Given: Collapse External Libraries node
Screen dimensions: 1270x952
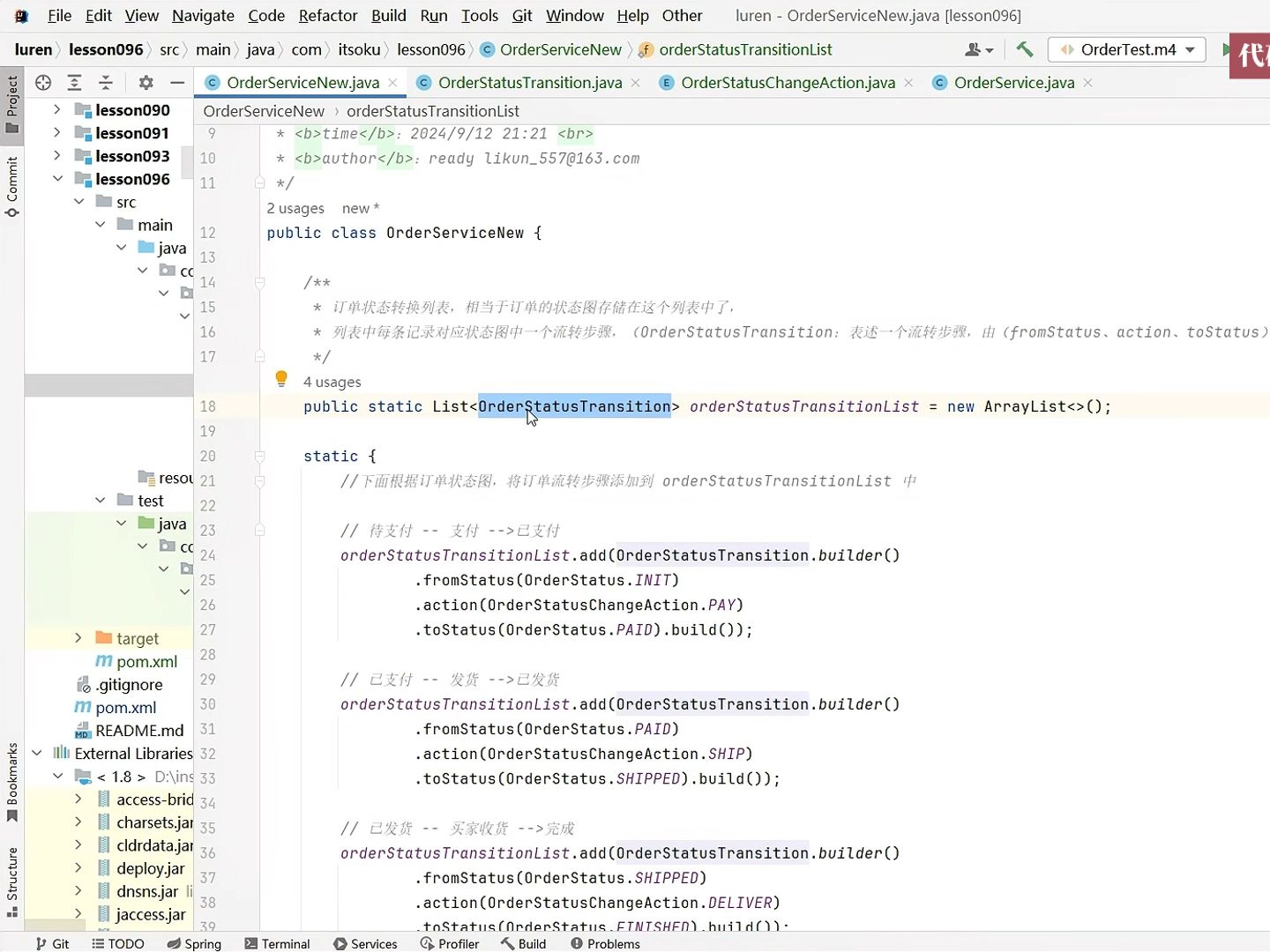Looking at the screenshot, I should coord(36,753).
